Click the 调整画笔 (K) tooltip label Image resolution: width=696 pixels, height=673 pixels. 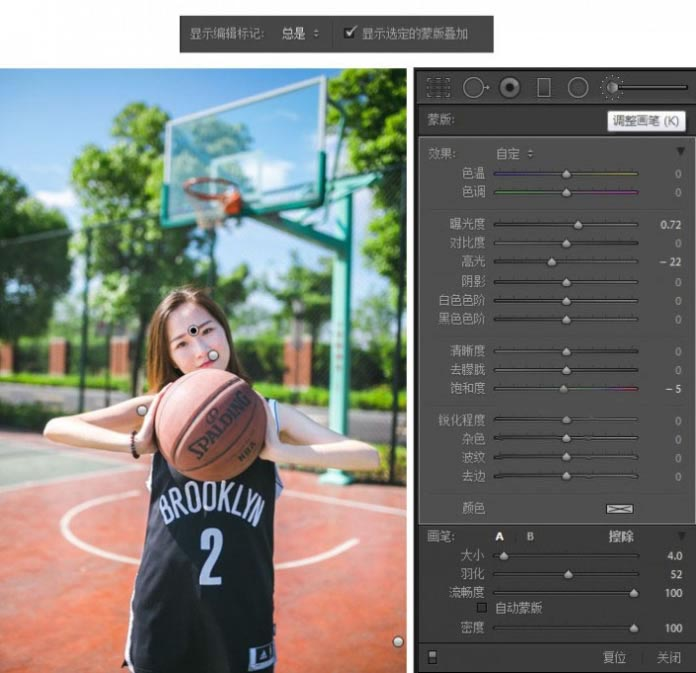coord(646,121)
